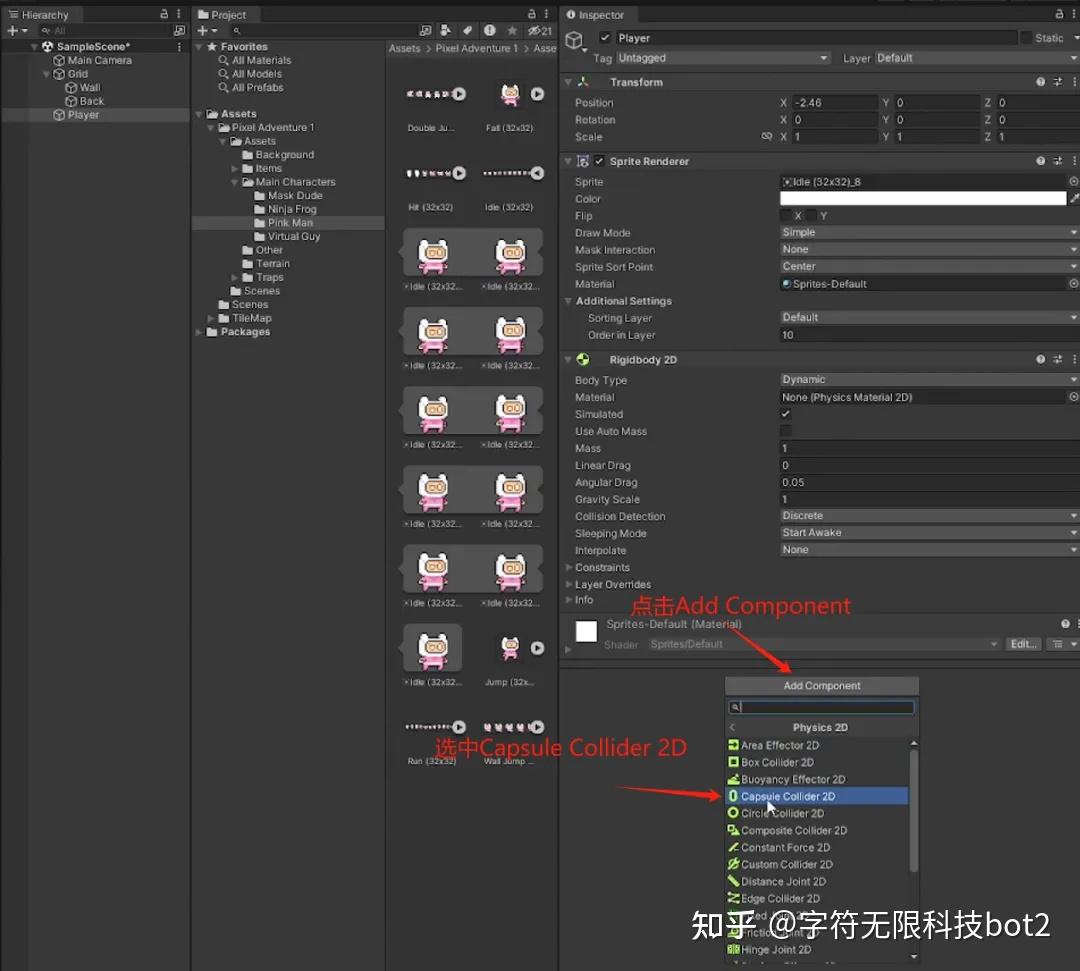Disable the Simulated checkbox
This screenshot has width=1080, height=971.
click(785, 414)
